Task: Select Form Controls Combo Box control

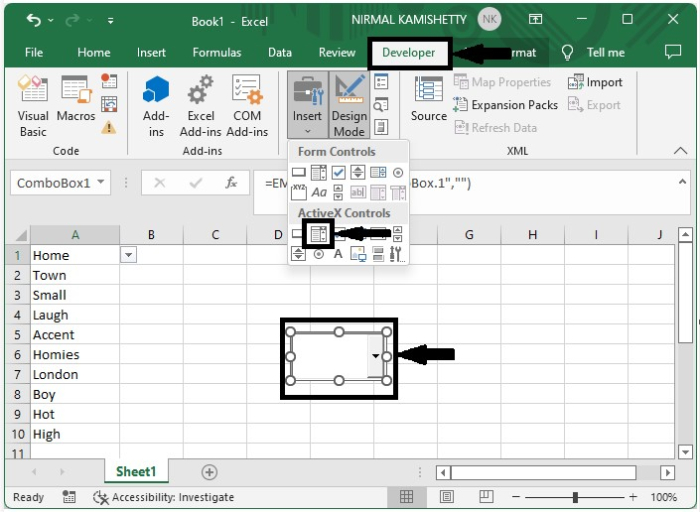Action: point(318,172)
